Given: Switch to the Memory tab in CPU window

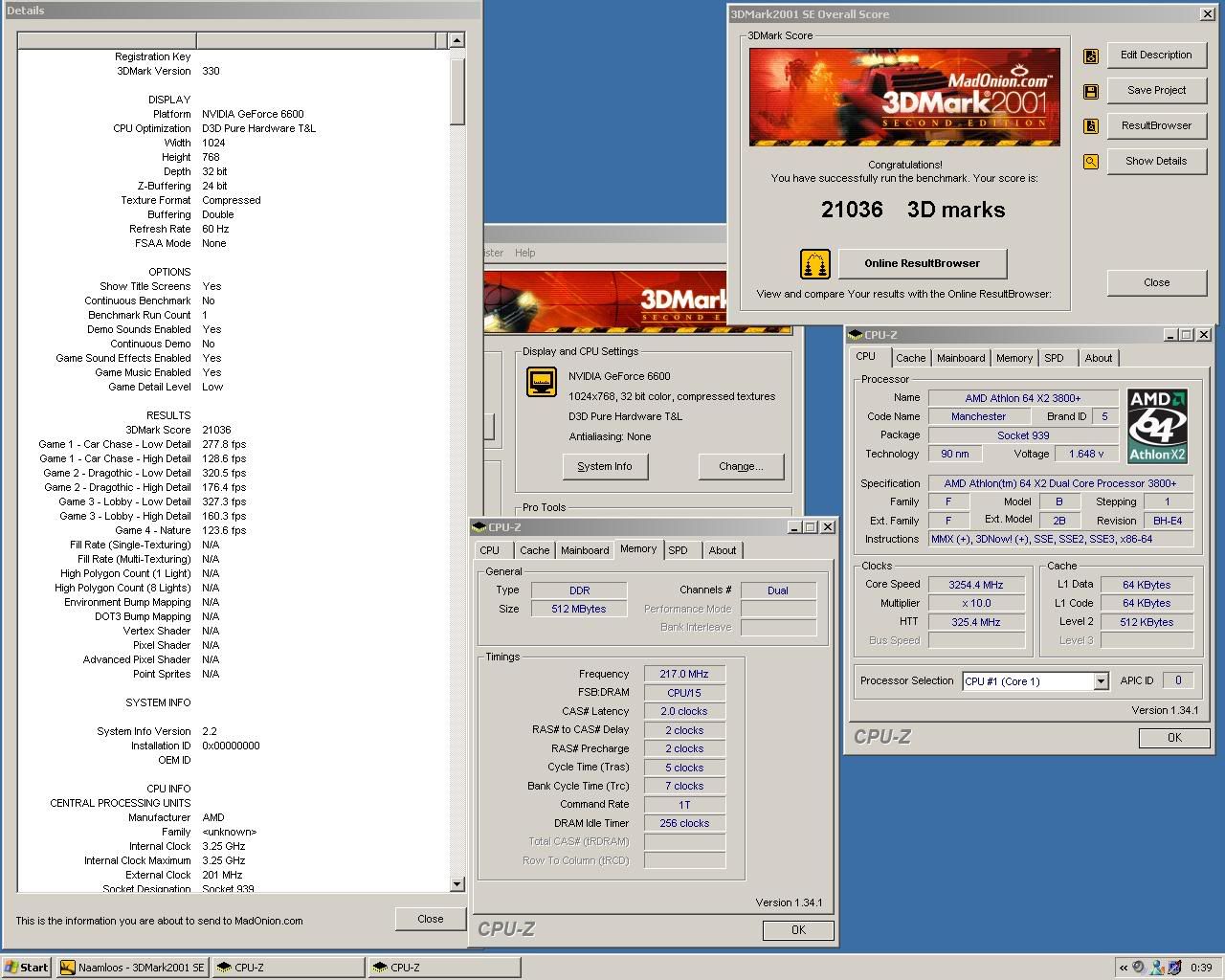Looking at the screenshot, I should click(x=1013, y=358).
